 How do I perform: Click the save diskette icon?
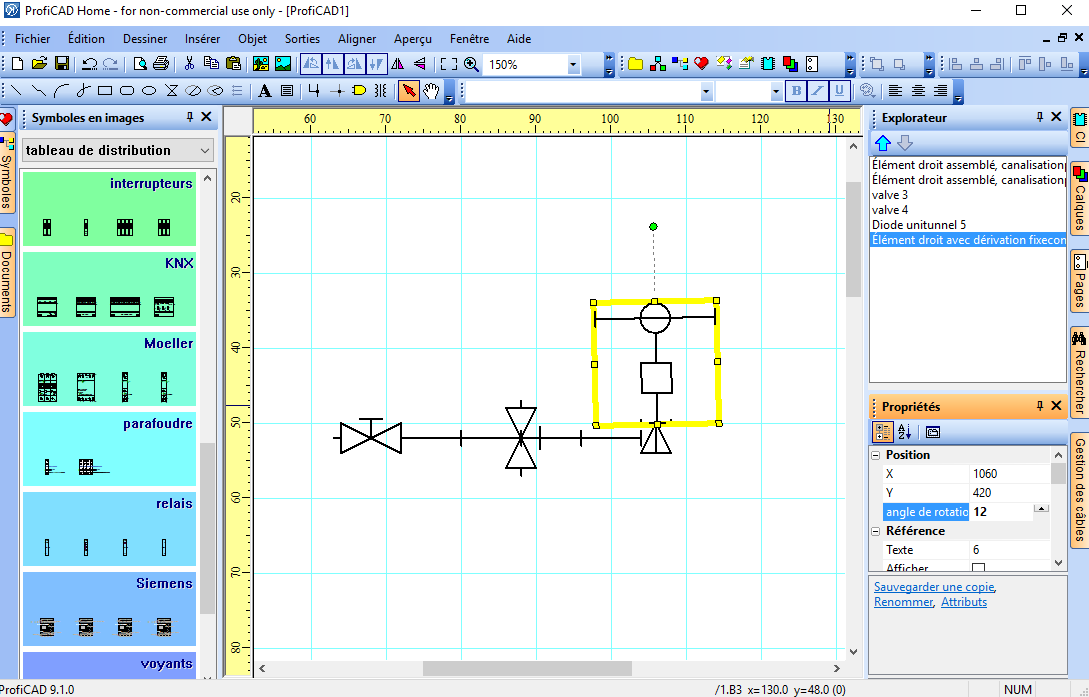pyautogui.click(x=62, y=64)
